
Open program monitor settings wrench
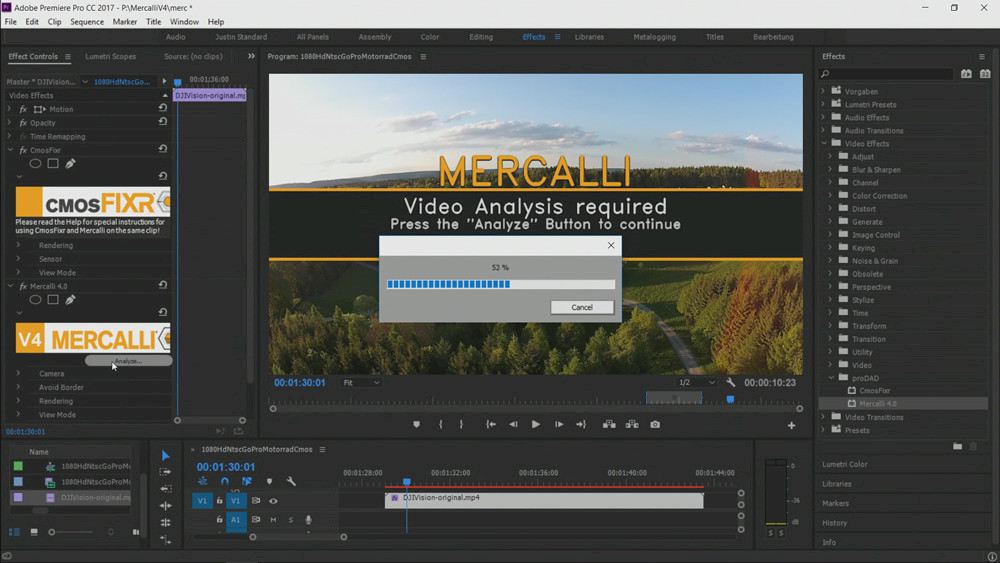pos(731,383)
